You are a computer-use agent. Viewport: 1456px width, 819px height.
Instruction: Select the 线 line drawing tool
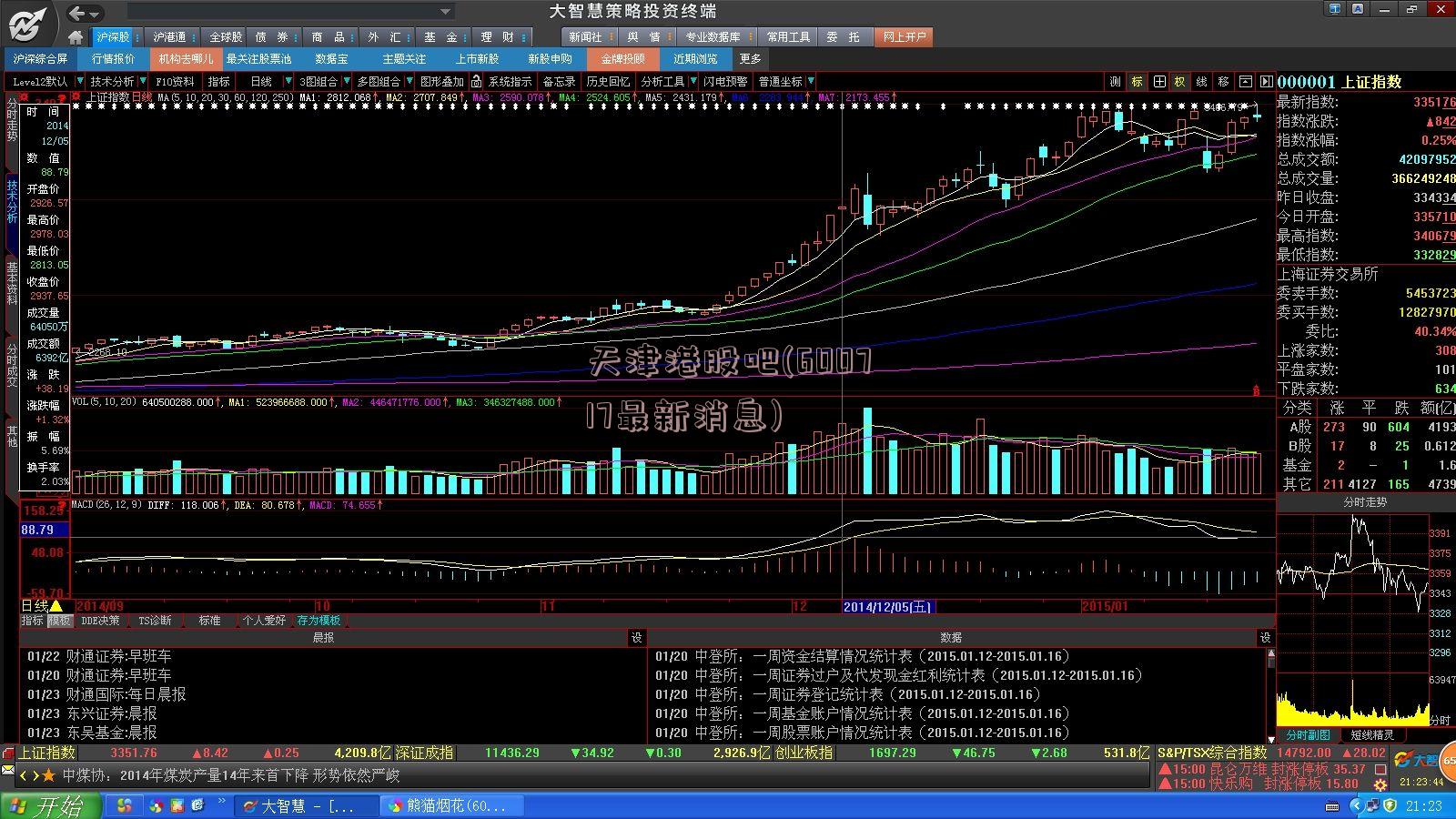(1201, 82)
